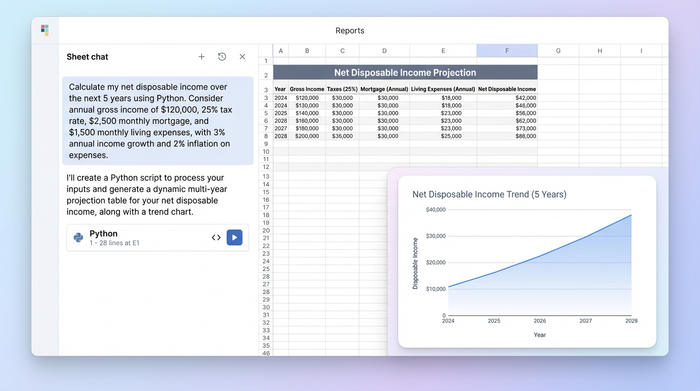Click the '1 - 28 lines at E1' text
This screenshot has width=700, height=391.
(x=114, y=243)
